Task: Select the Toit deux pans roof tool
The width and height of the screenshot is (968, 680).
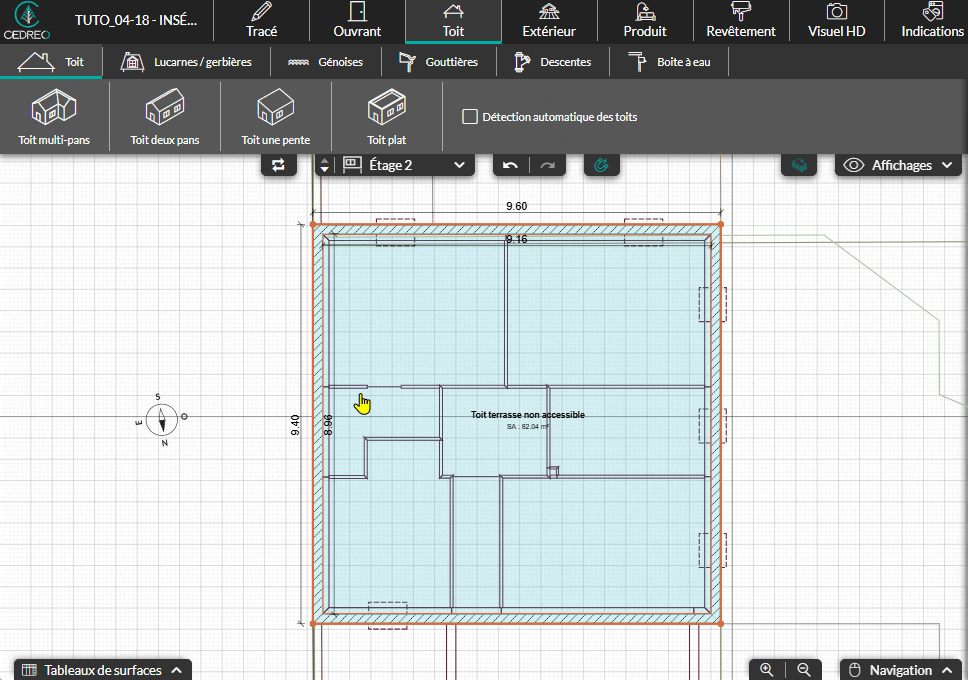Action: point(165,116)
